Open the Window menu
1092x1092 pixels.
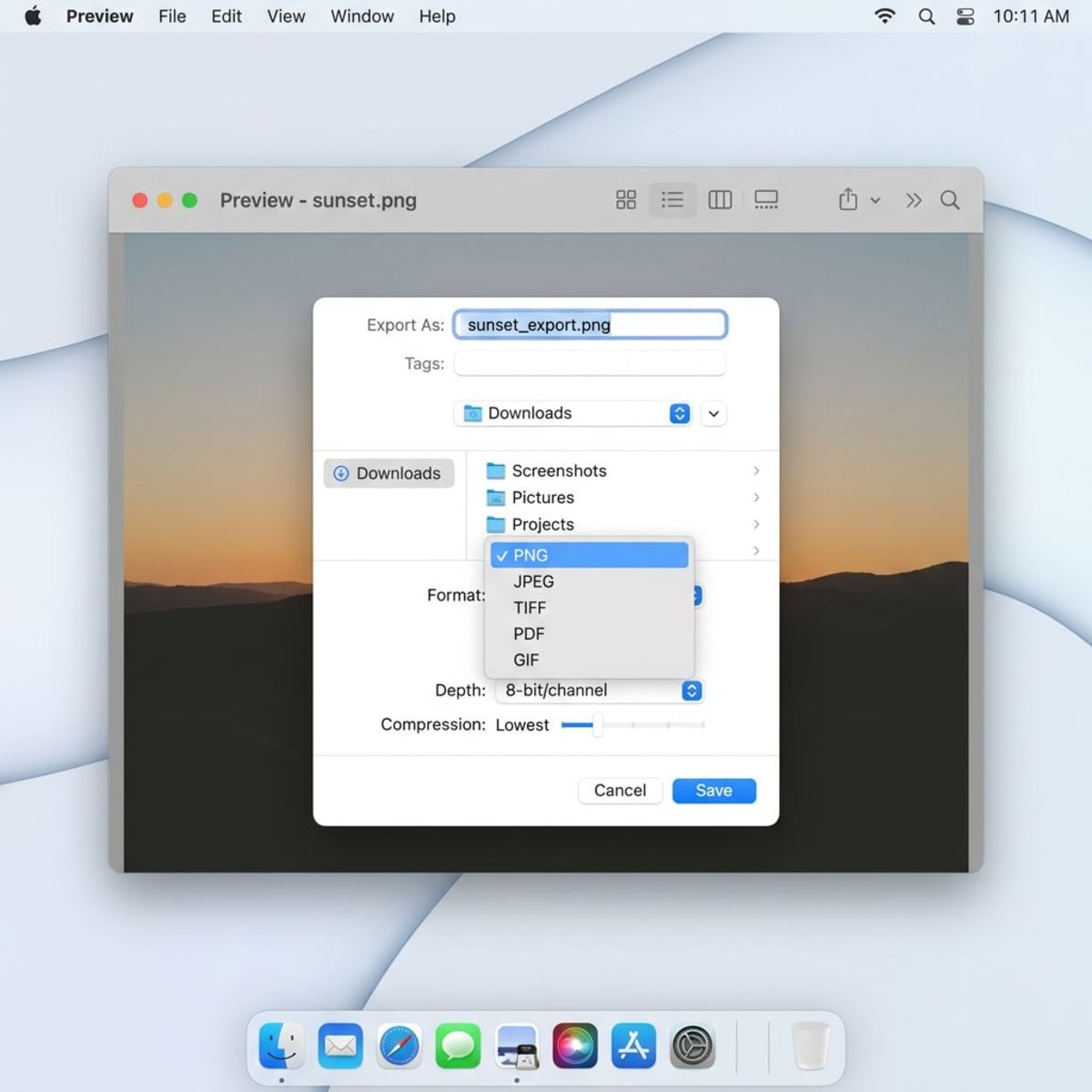361,15
